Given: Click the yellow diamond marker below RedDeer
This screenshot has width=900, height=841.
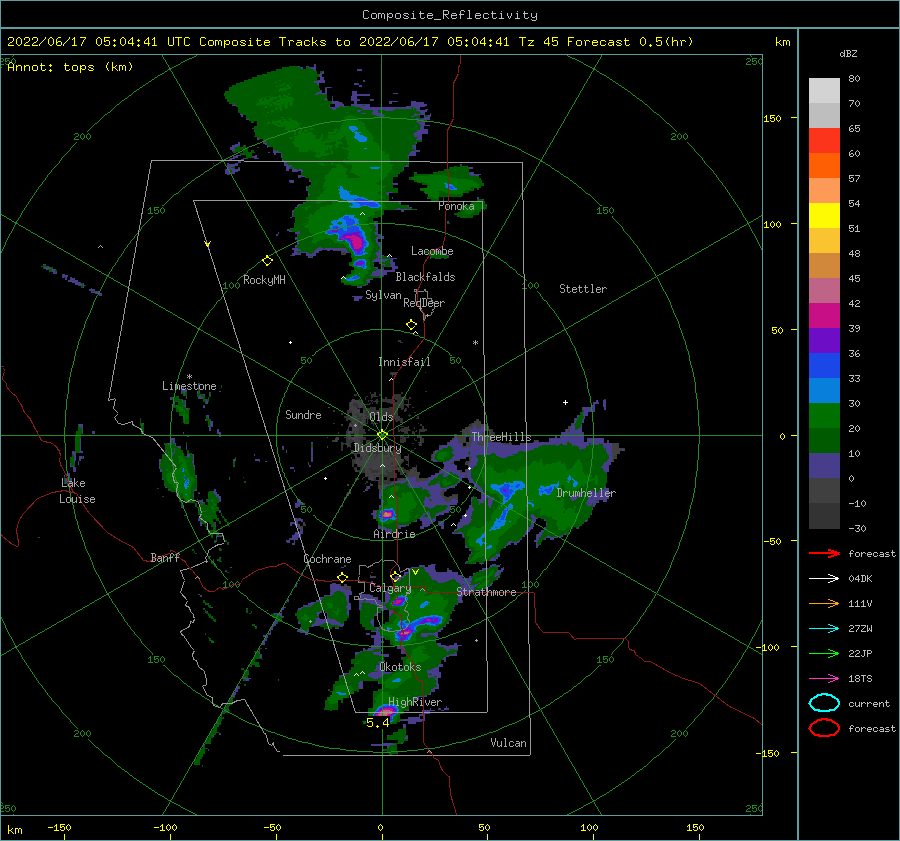Looking at the screenshot, I should click(411, 325).
